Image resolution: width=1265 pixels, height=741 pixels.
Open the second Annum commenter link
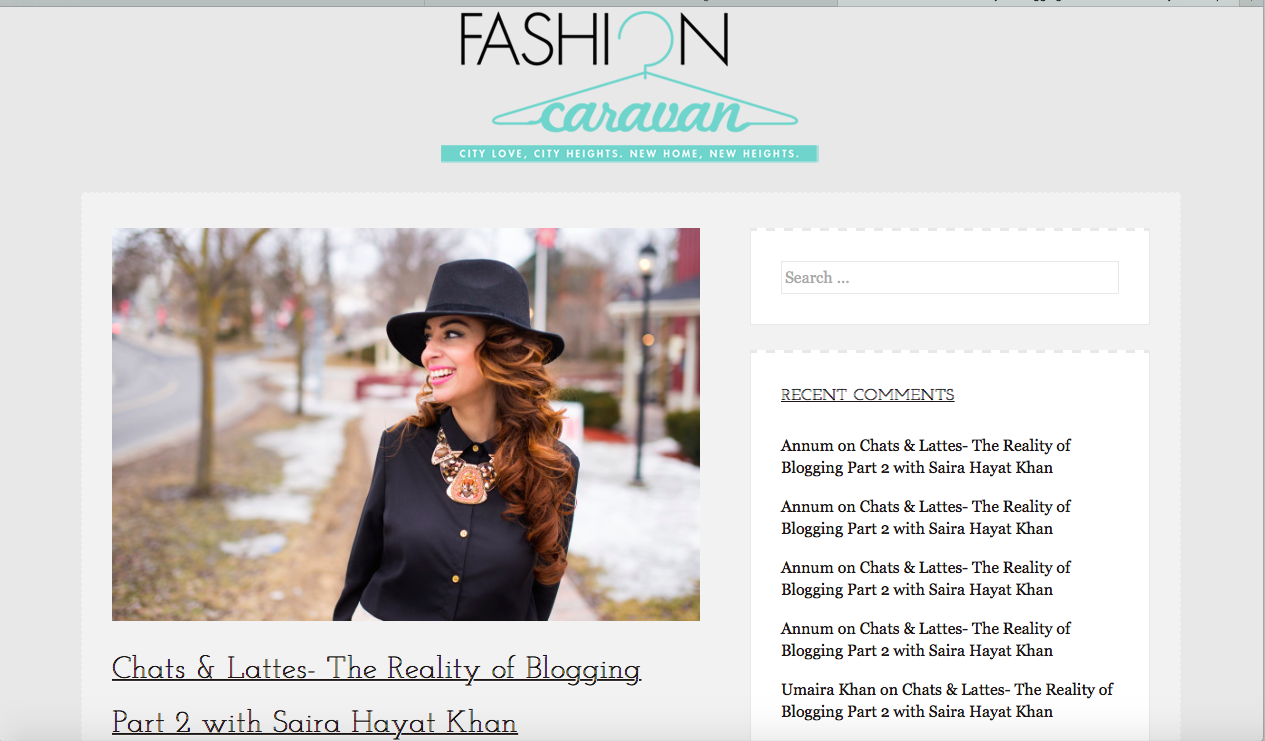point(807,507)
